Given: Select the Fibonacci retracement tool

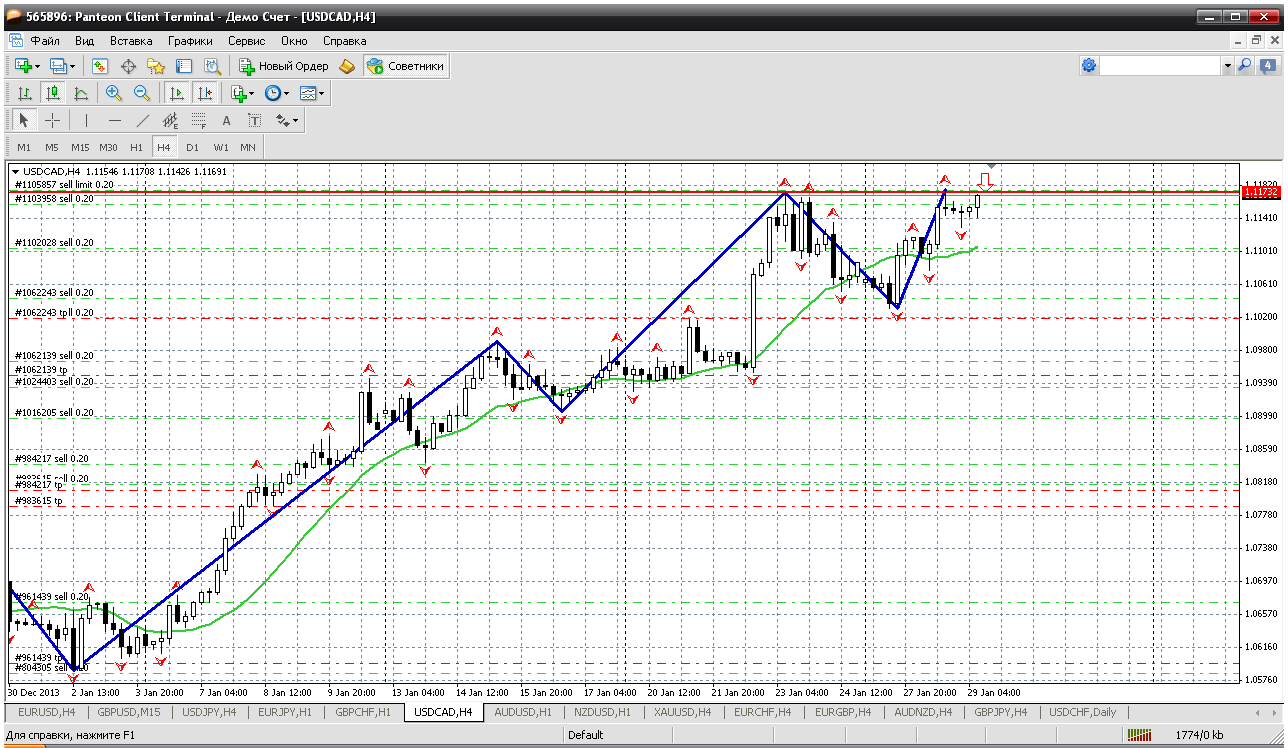Looking at the screenshot, I should click(199, 121).
